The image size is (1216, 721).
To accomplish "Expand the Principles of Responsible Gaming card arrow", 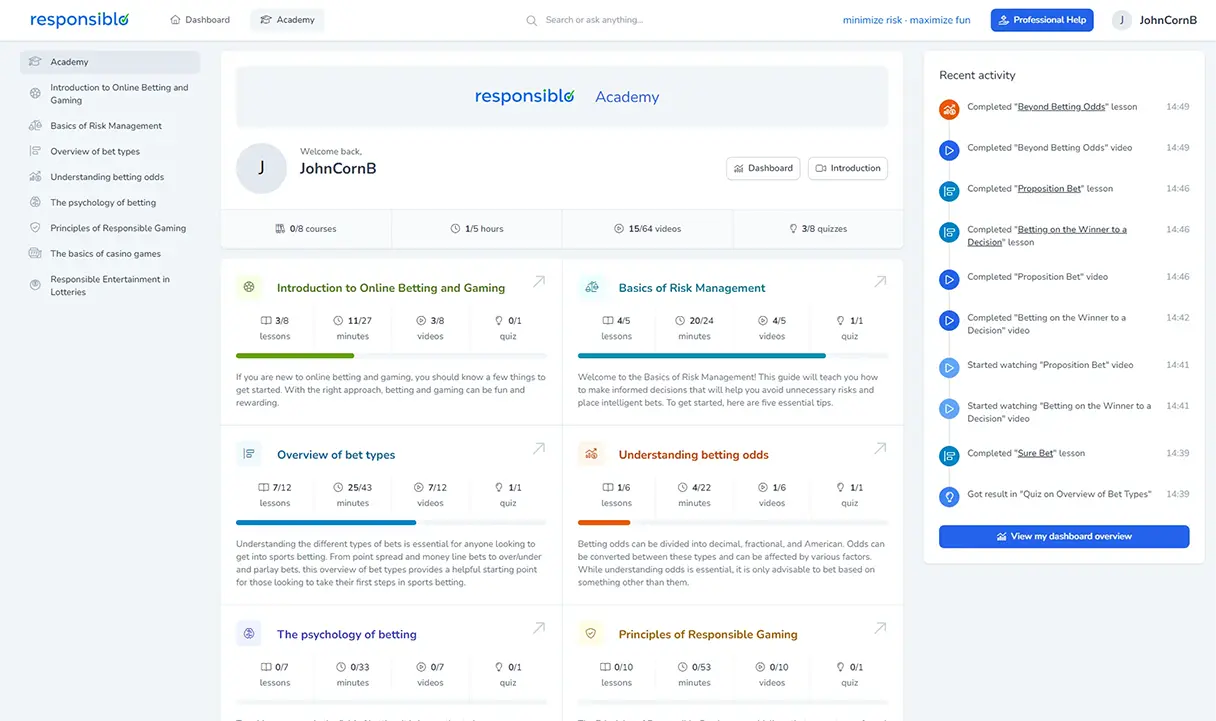I will [x=880, y=627].
